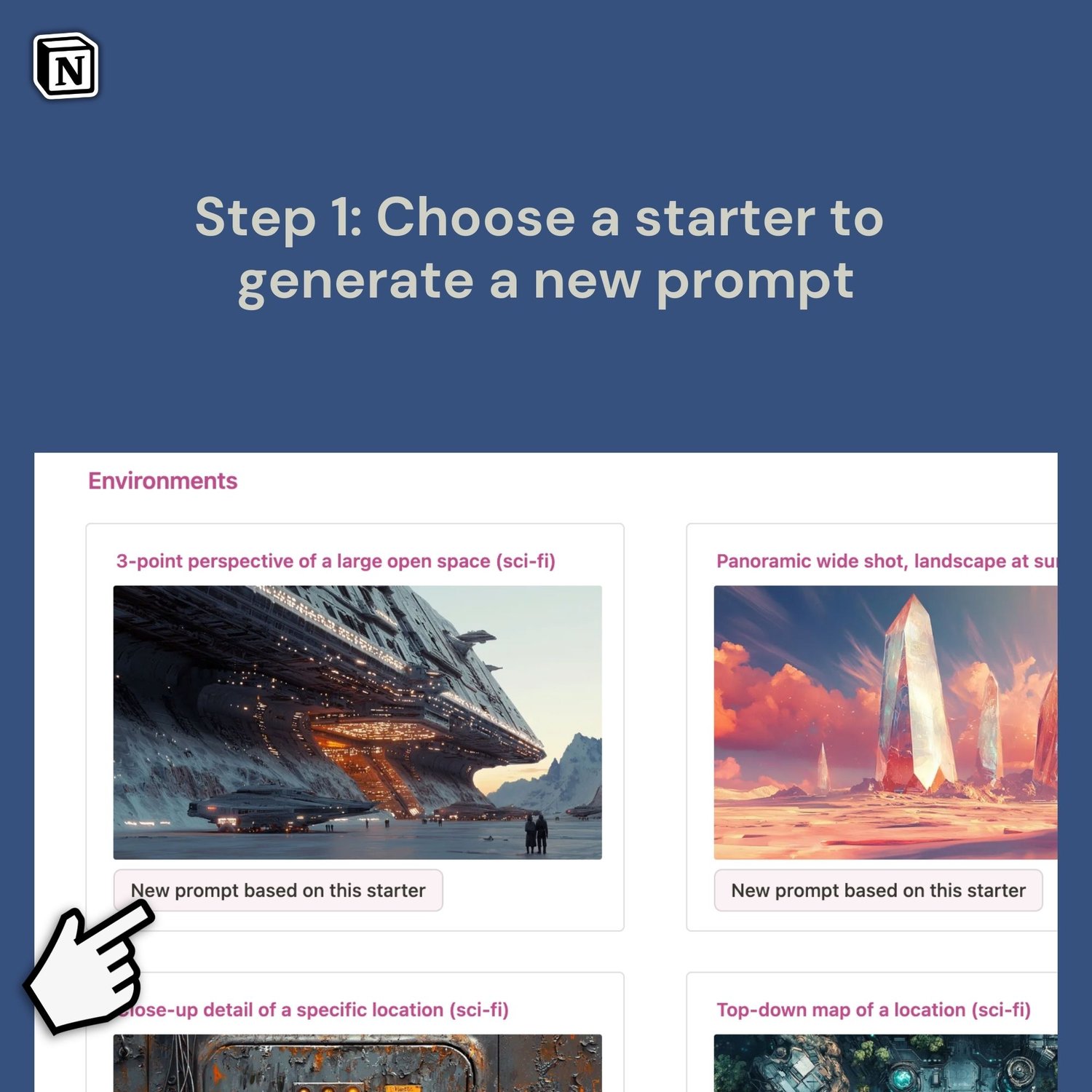Click the "Environments" section heading
This screenshot has height=1092, width=1092.
coord(162,481)
